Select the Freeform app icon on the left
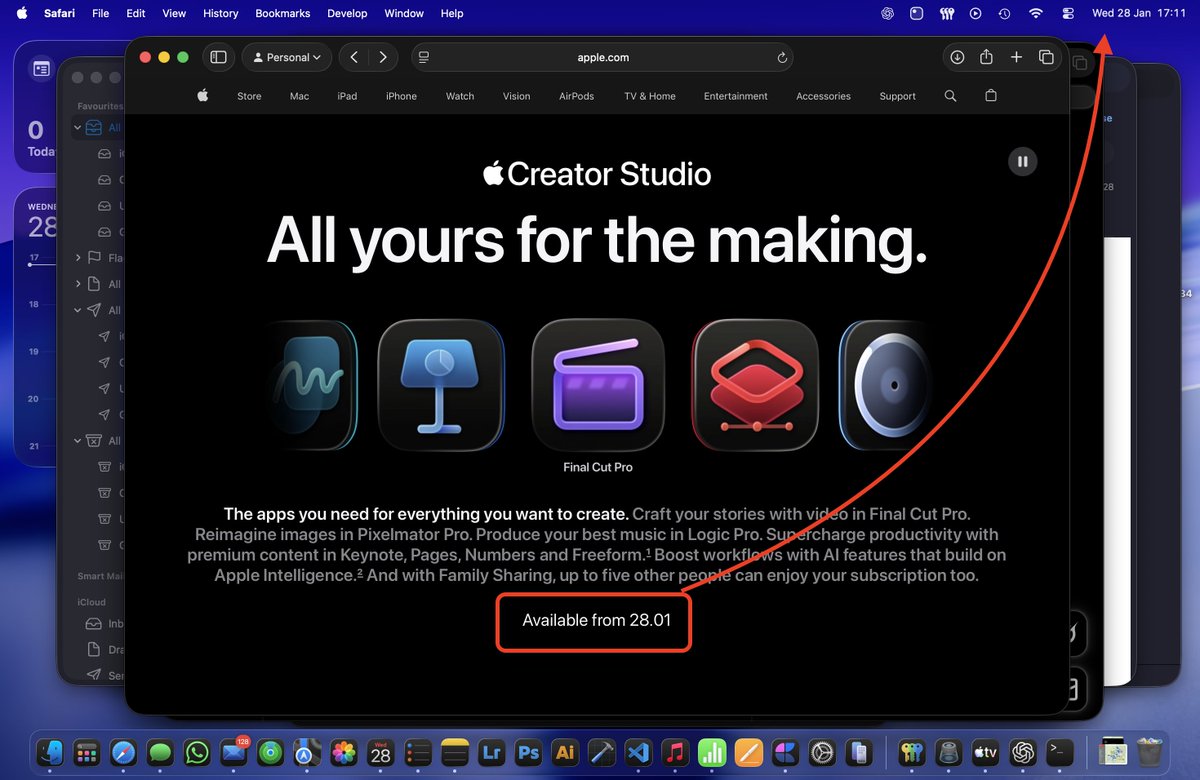The height and width of the screenshot is (780, 1200). pos(313,384)
